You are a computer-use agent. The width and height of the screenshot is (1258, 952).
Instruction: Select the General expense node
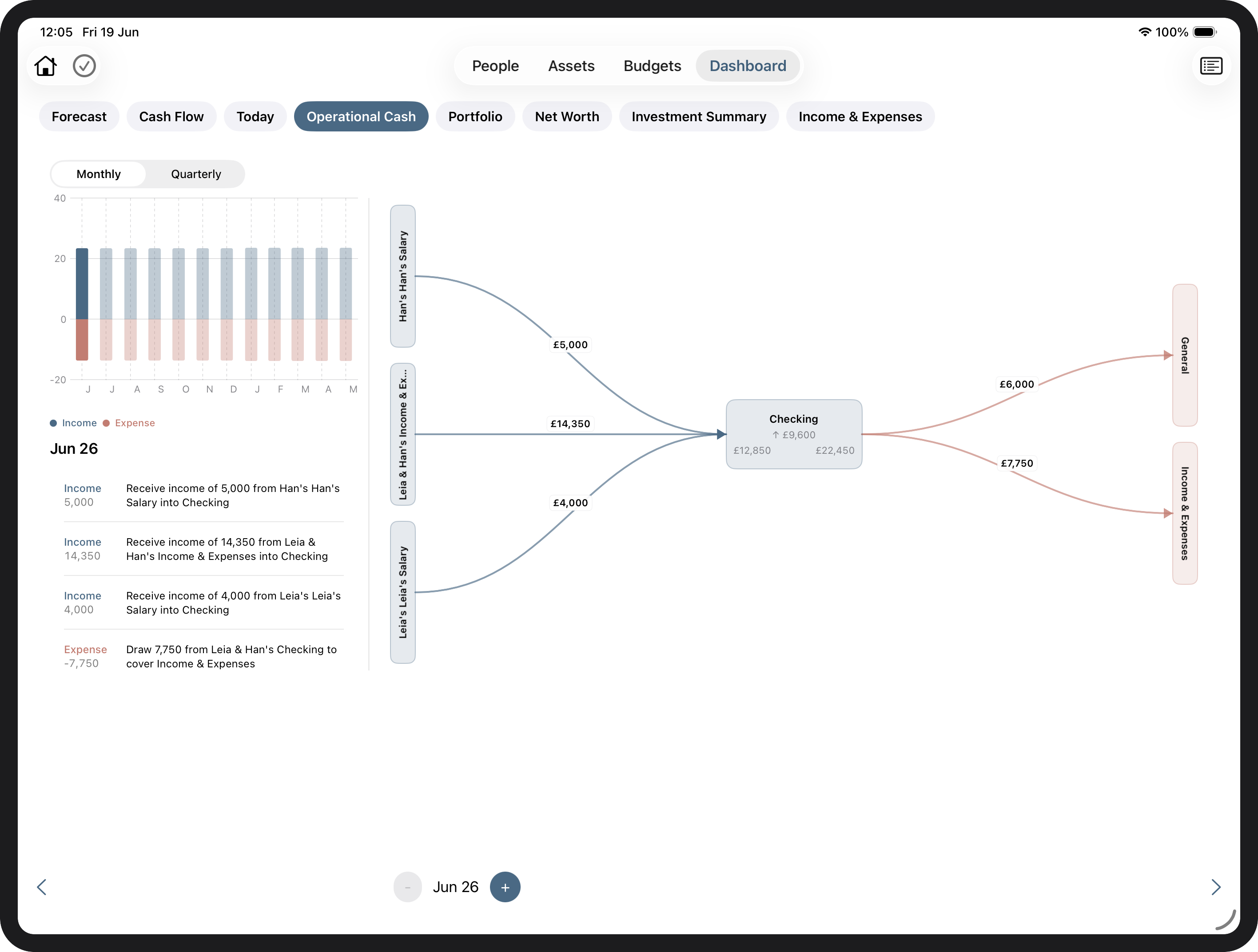(x=1185, y=355)
